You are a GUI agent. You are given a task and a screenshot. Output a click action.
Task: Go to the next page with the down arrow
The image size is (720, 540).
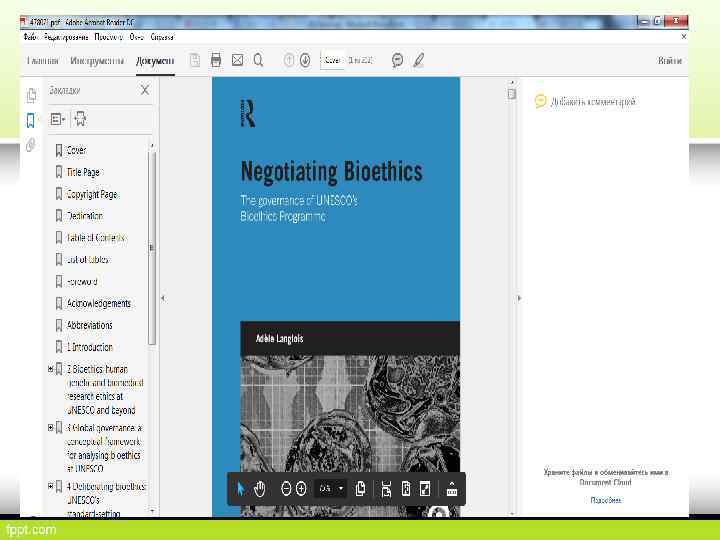pyautogui.click(x=305, y=60)
